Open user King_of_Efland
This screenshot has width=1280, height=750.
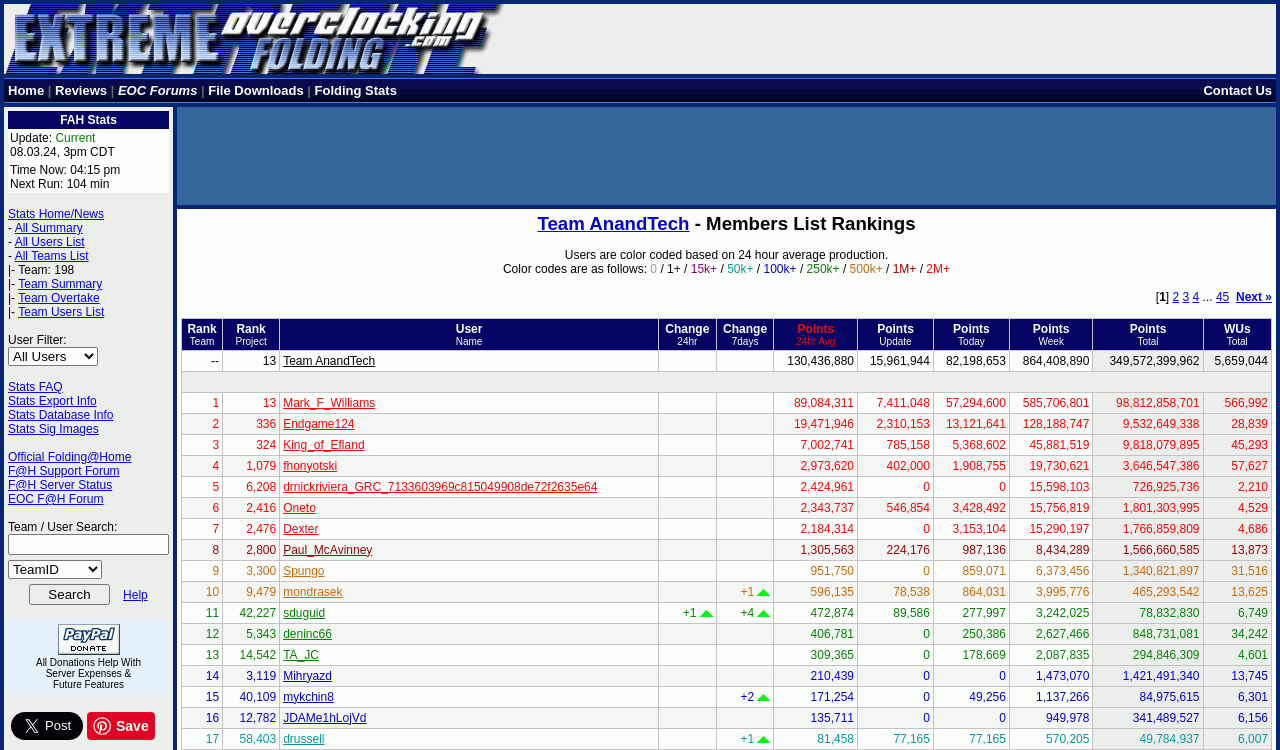[x=323, y=445]
